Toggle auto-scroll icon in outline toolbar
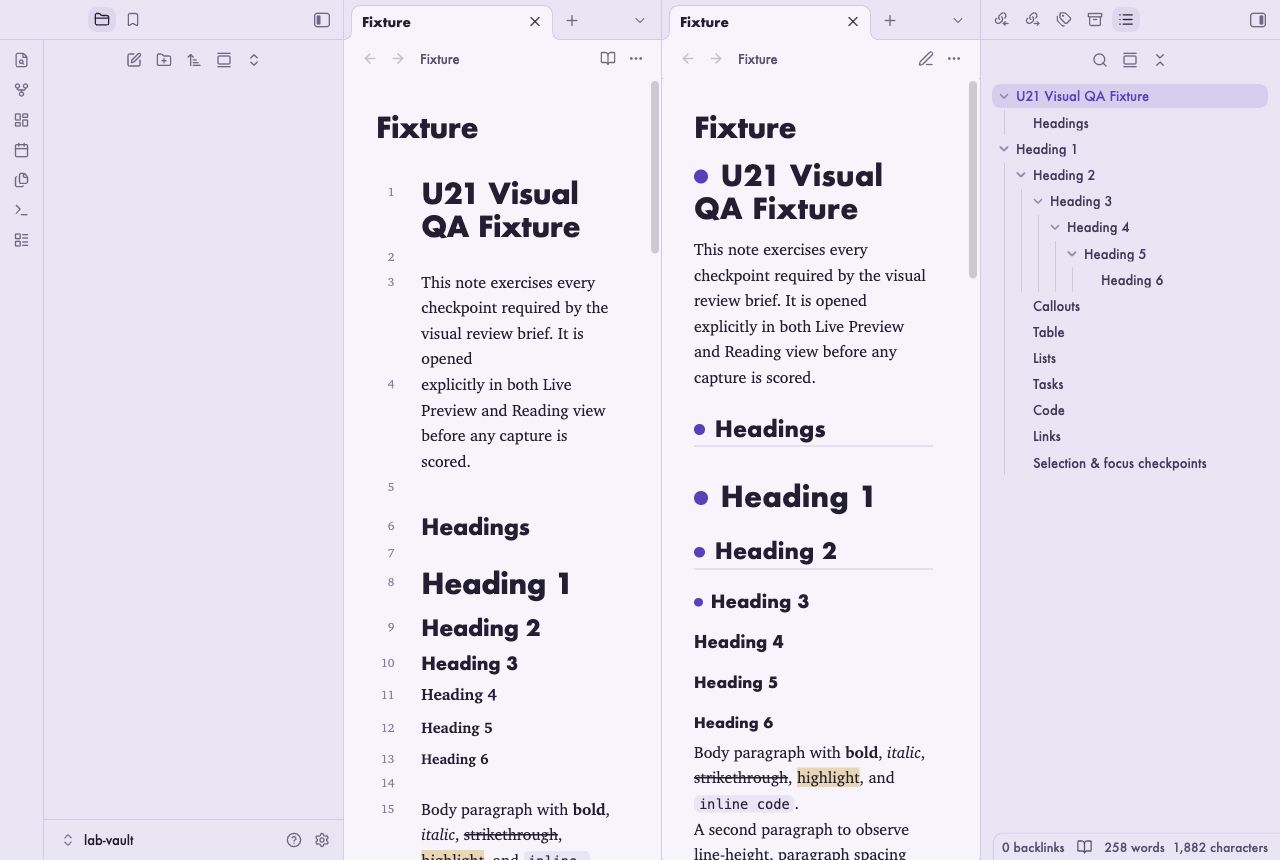This screenshot has width=1280, height=860. pos(1130,60)
